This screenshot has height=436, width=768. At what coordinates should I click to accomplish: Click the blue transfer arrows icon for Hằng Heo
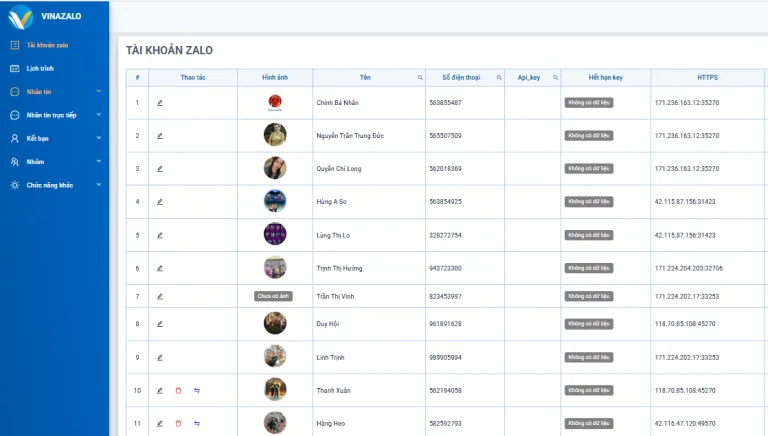tap(196, 423)
